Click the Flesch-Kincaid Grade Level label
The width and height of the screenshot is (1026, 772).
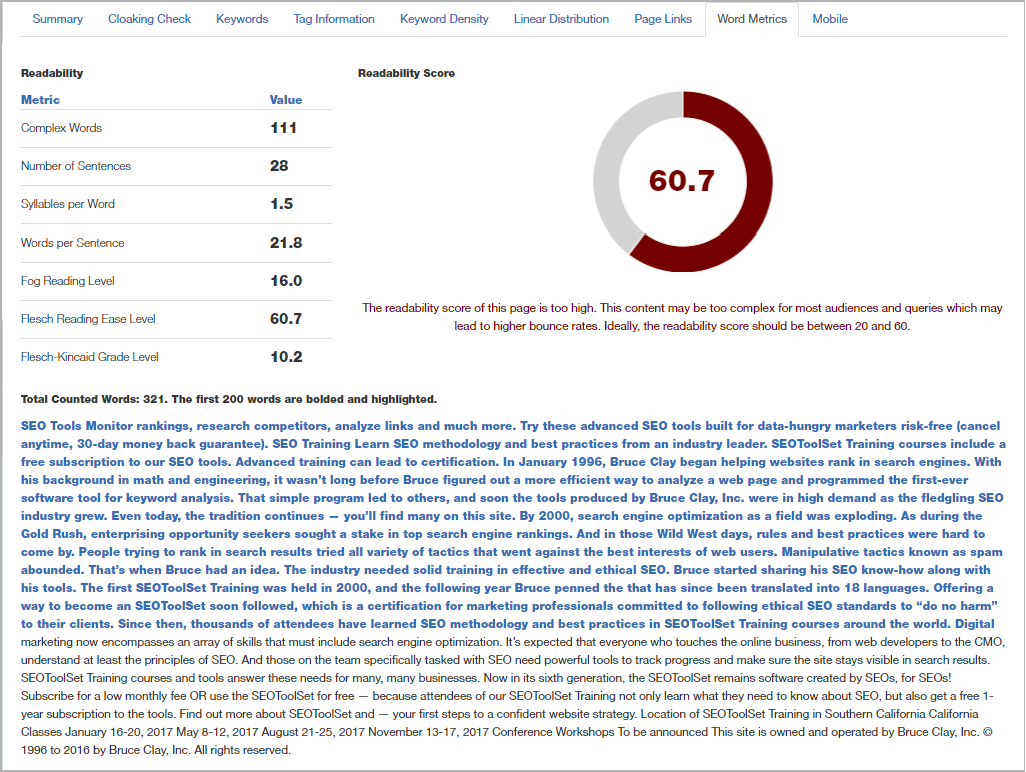click(x=90, y=357)
